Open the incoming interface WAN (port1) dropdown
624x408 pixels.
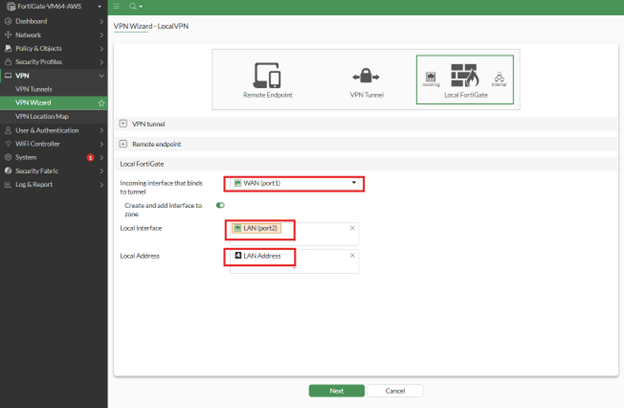294,183
